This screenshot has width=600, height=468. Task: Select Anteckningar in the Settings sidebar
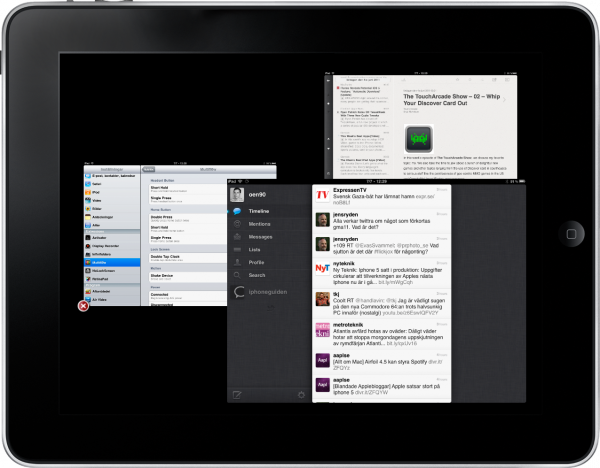pos(112,217)
